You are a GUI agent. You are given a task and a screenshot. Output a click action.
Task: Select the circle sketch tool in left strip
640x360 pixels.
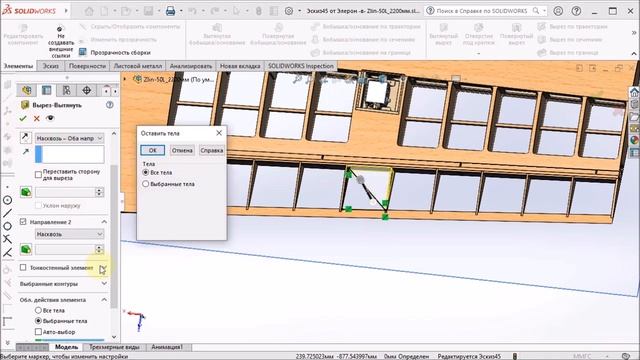tap(7, 200)
